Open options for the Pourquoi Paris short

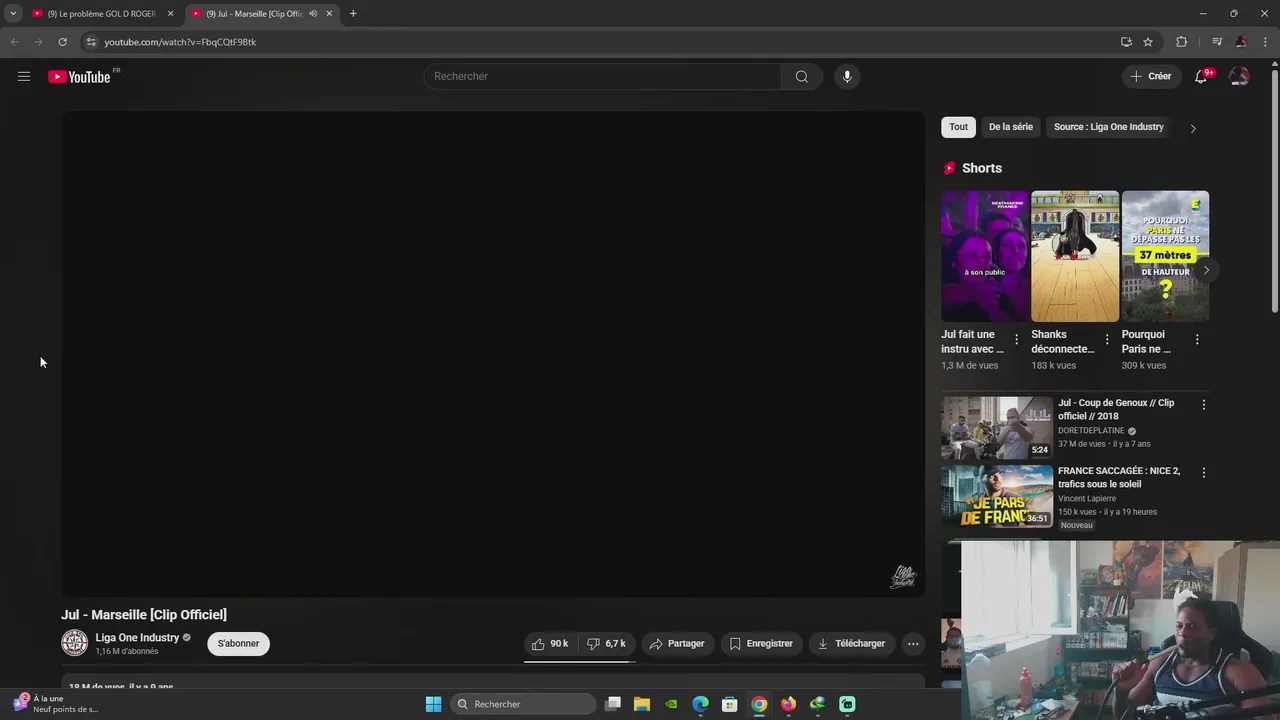(x=1197, y=340)
